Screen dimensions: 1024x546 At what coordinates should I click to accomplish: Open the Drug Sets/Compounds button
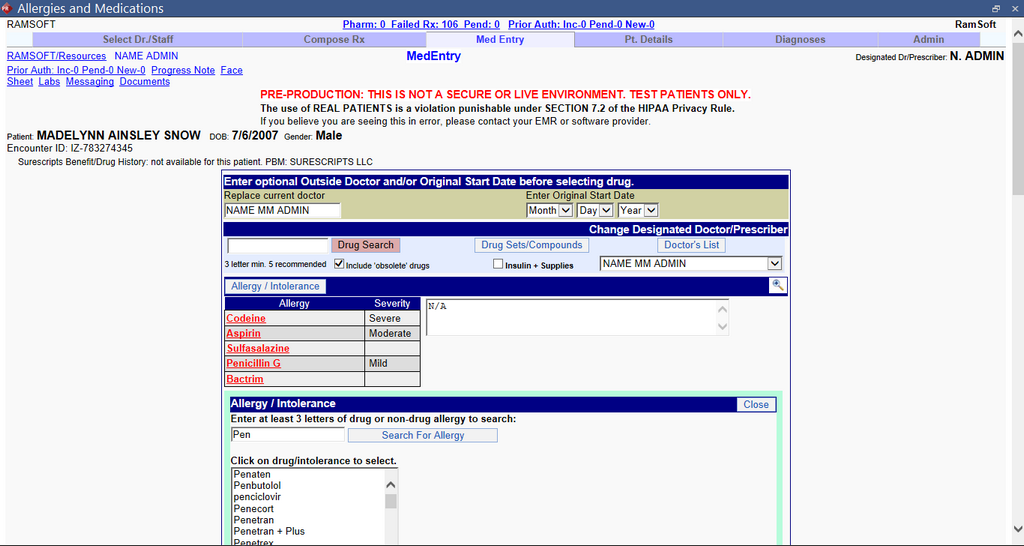coord(531,245)
